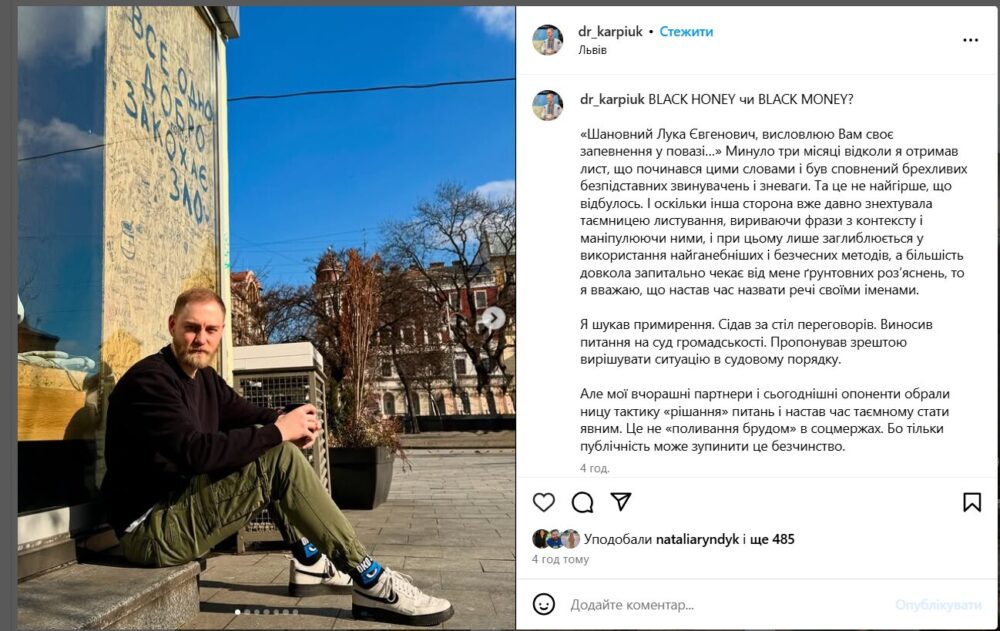Screen dimensions: 1000x631
Task: Click Опублікувати to post comment
Action: coord(938,605)
